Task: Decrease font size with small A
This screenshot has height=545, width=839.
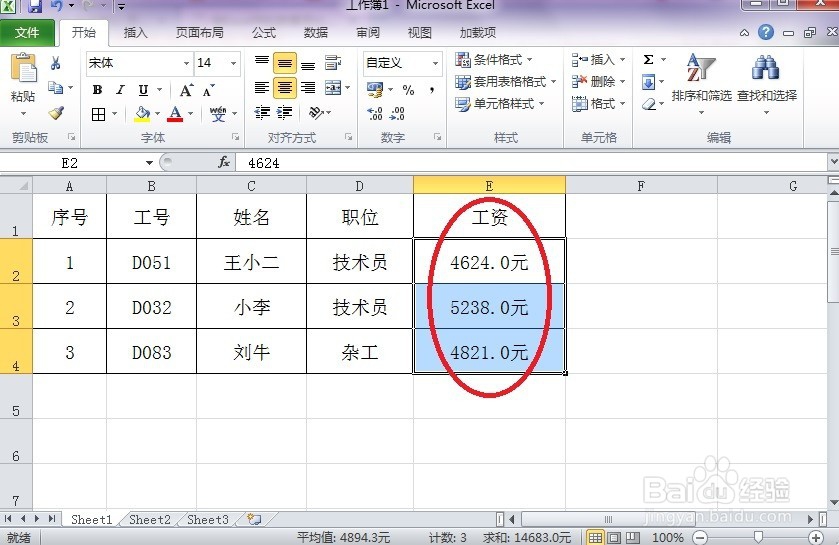Action: point(209,90)
